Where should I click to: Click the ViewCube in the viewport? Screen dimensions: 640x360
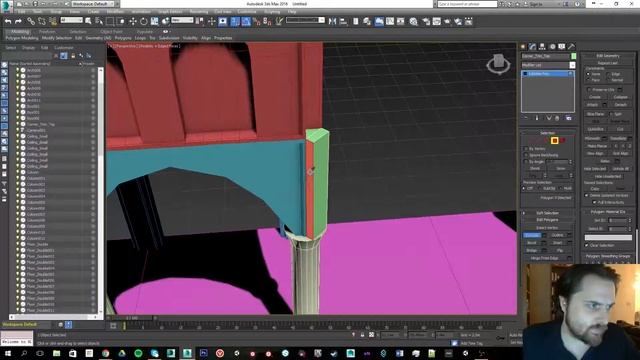[498, 64]
